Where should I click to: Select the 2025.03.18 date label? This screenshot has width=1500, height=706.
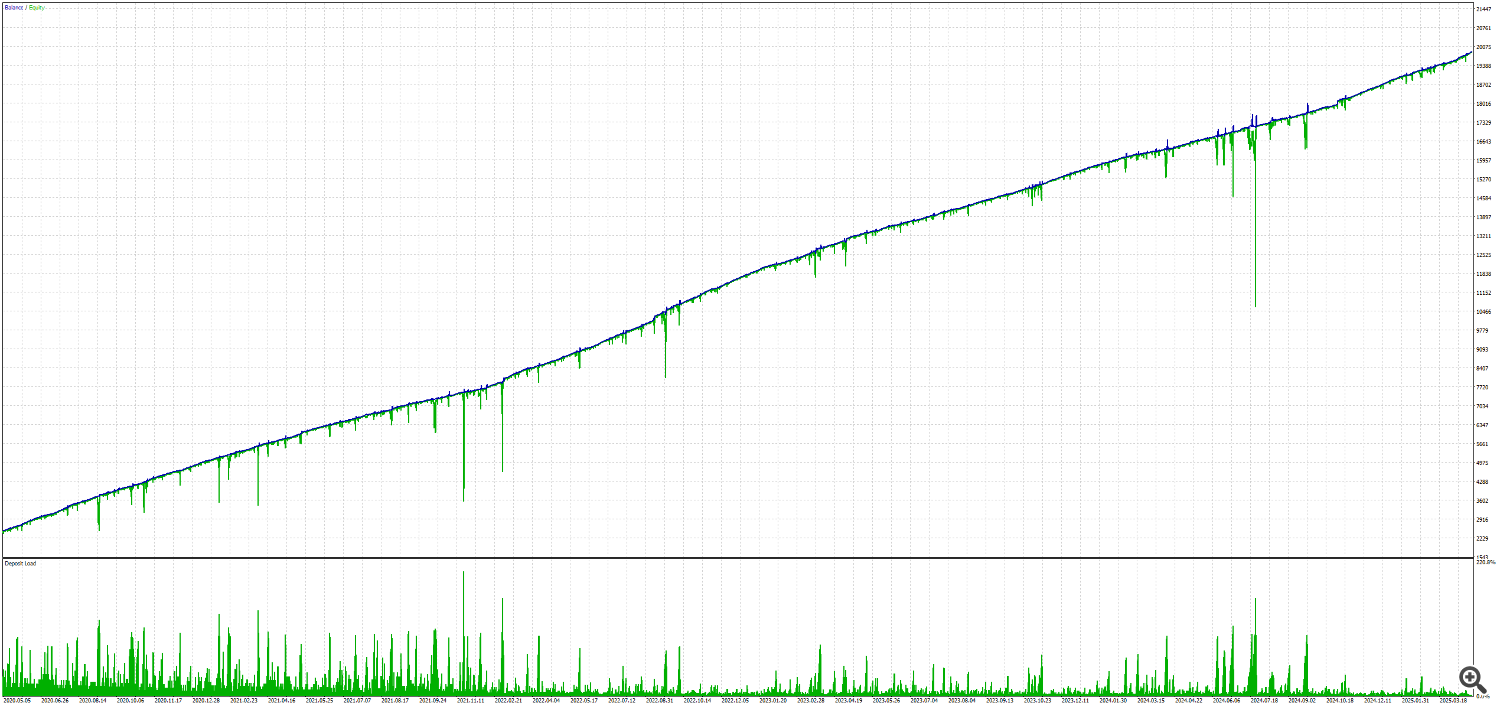[1453, 700]
